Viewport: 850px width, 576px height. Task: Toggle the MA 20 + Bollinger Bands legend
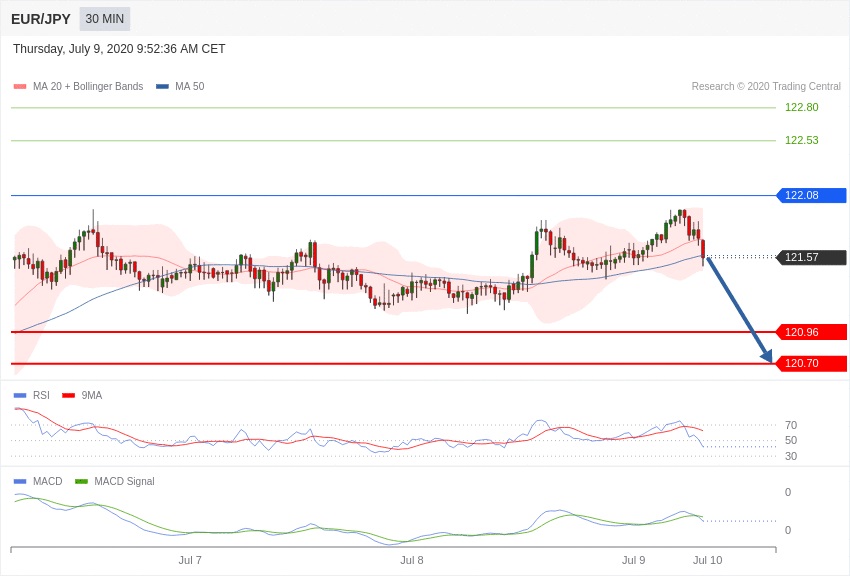coord(87,87)
